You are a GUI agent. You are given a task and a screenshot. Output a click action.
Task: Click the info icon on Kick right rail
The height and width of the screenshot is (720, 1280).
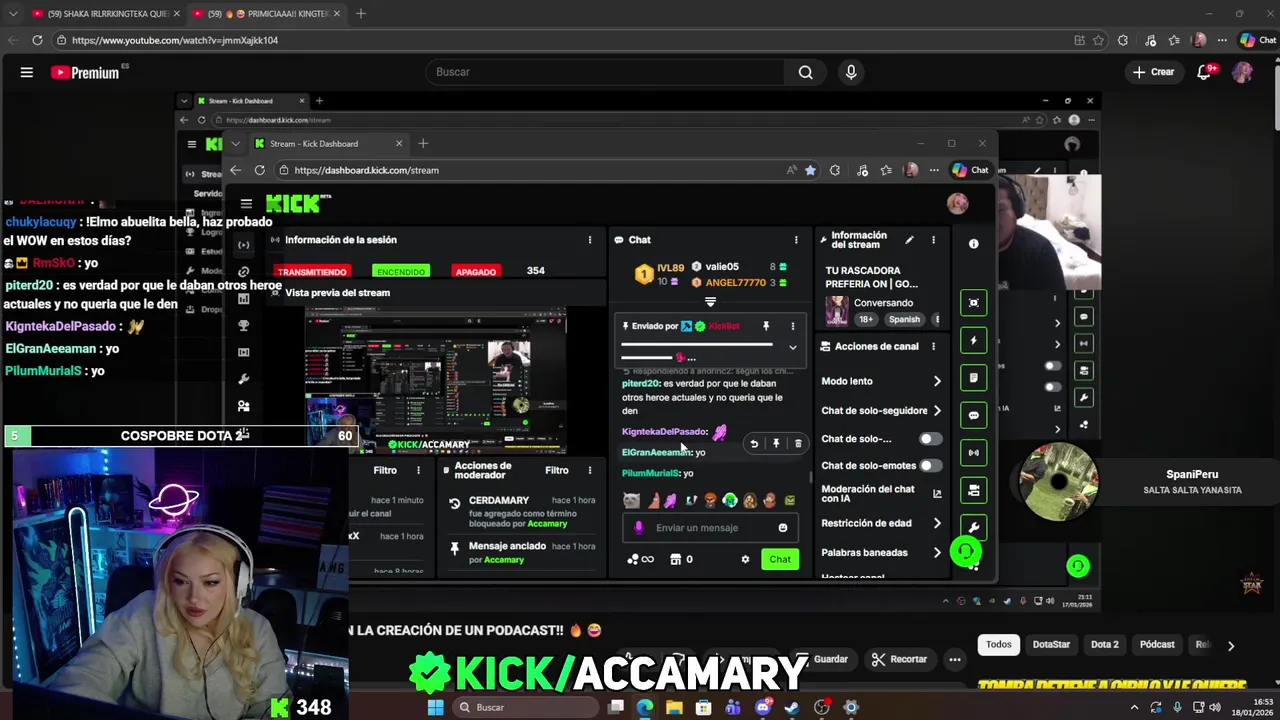click(x=973, y=244)
